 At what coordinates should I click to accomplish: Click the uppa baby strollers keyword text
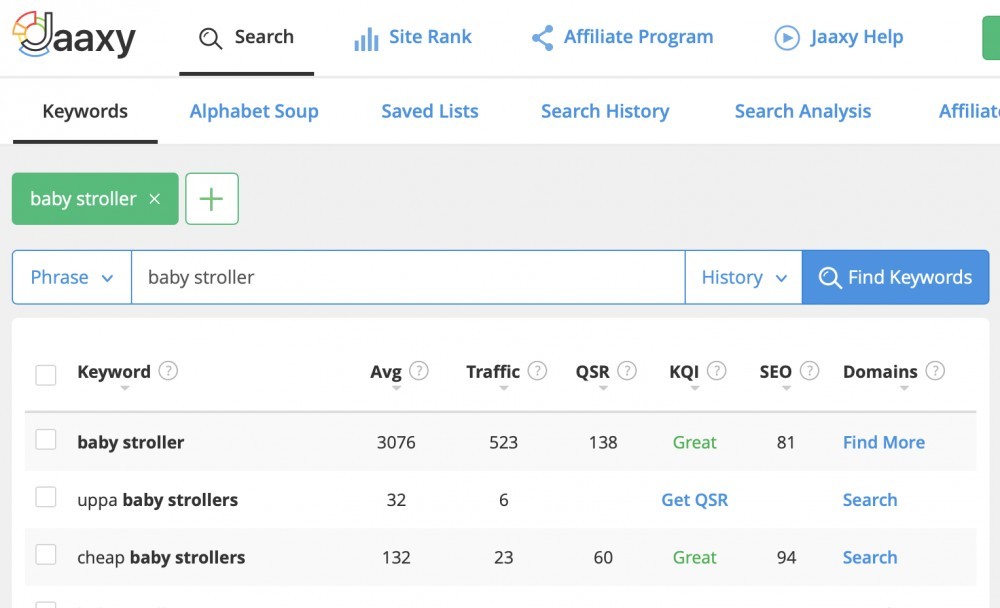pos(158,500)
